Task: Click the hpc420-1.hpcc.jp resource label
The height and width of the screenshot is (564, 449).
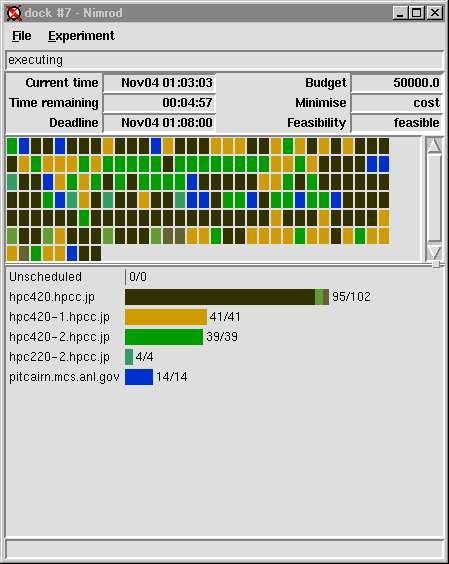Action: [59, 317]
